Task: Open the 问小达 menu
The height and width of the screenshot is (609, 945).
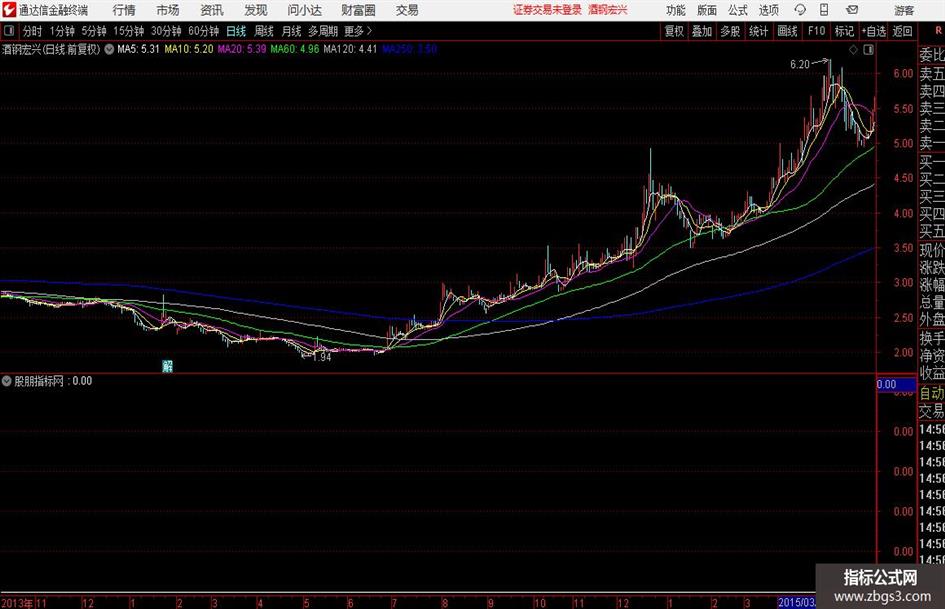Action: 304,10
